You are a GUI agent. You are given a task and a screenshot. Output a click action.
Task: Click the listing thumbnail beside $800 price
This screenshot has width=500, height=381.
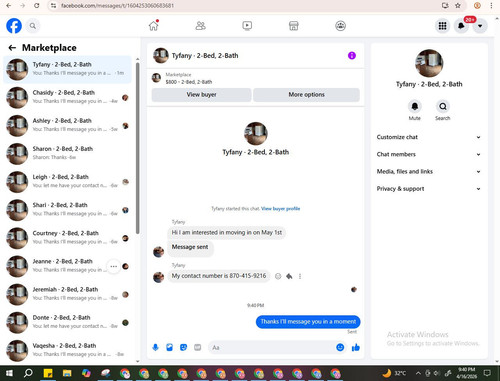pos(156,78)
